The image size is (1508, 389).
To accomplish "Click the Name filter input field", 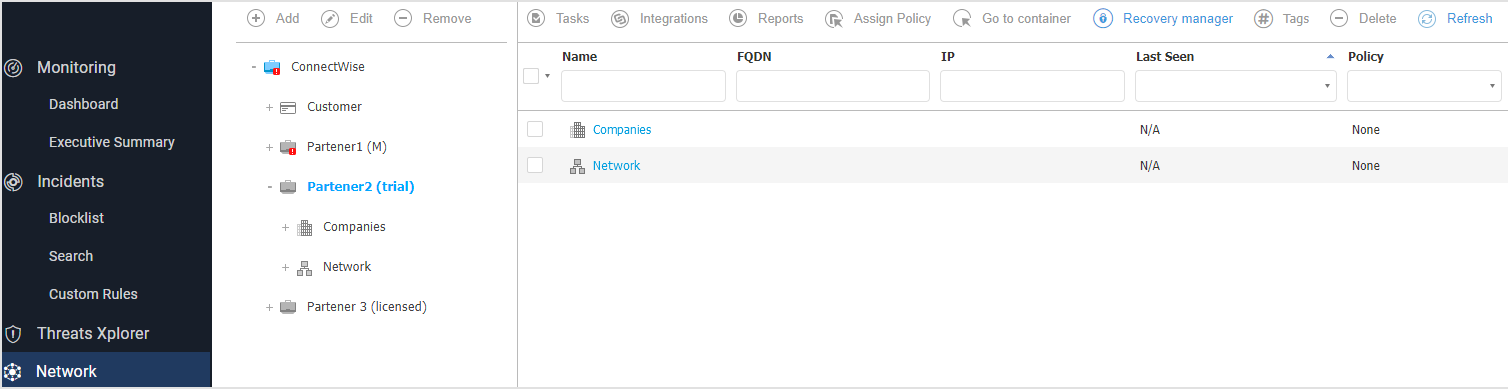I will (x=644, y=86).
